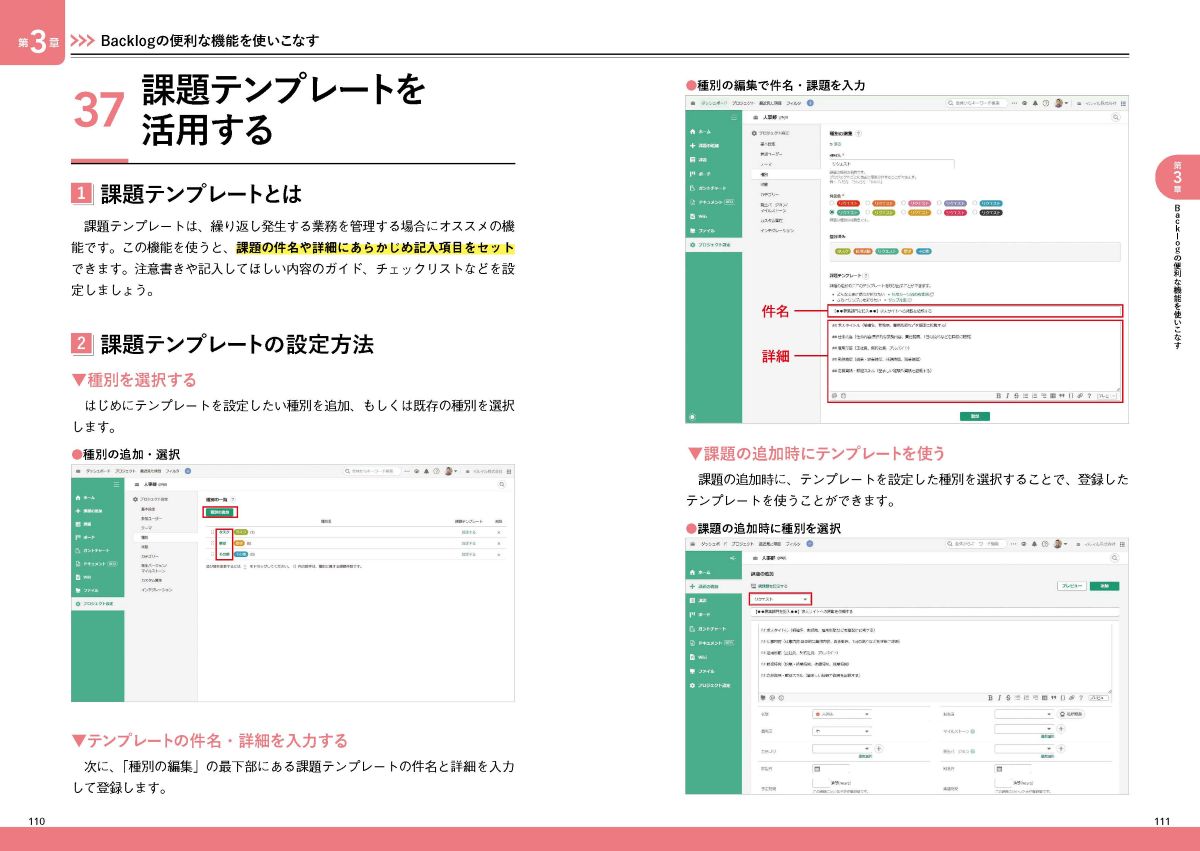Open the red-boxed issue type dropdown in add-issue screen
The width and height of the screenshot is (1200, 851).
pos(779,599)
